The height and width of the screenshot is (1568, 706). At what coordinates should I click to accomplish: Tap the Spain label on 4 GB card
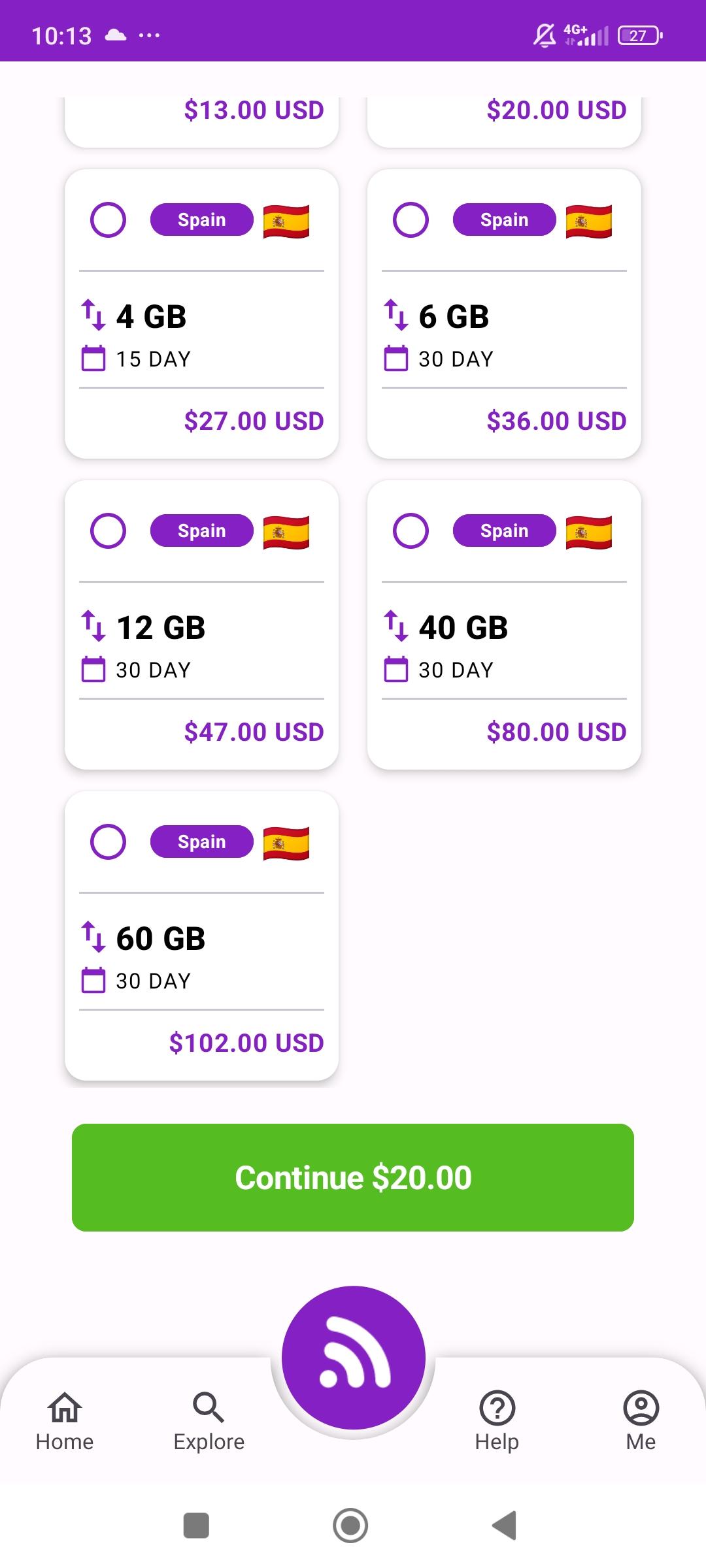tap(202, 220)
